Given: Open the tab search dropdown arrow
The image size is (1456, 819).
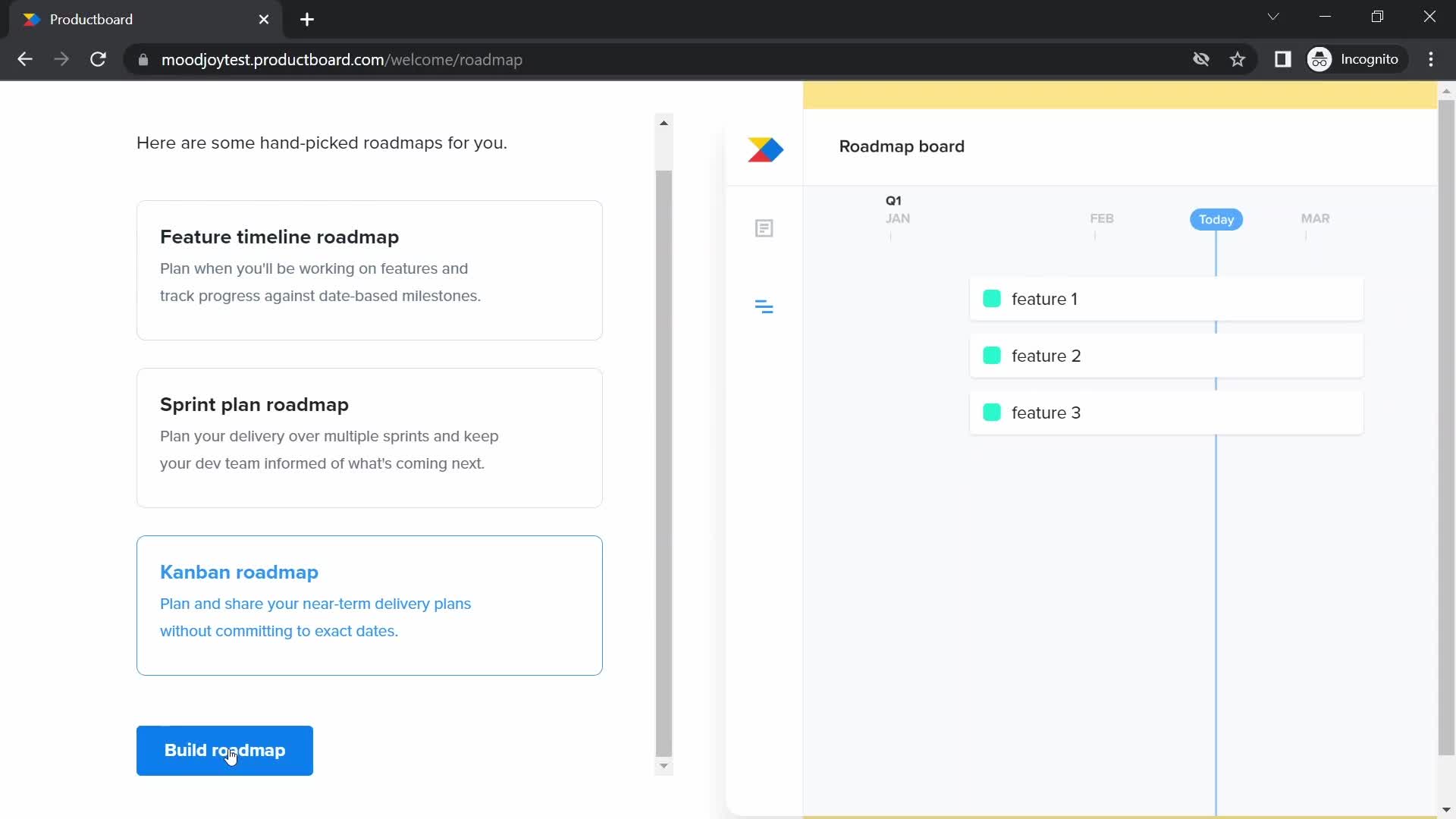Looking at the screenshot, I should pos(1273,17).
